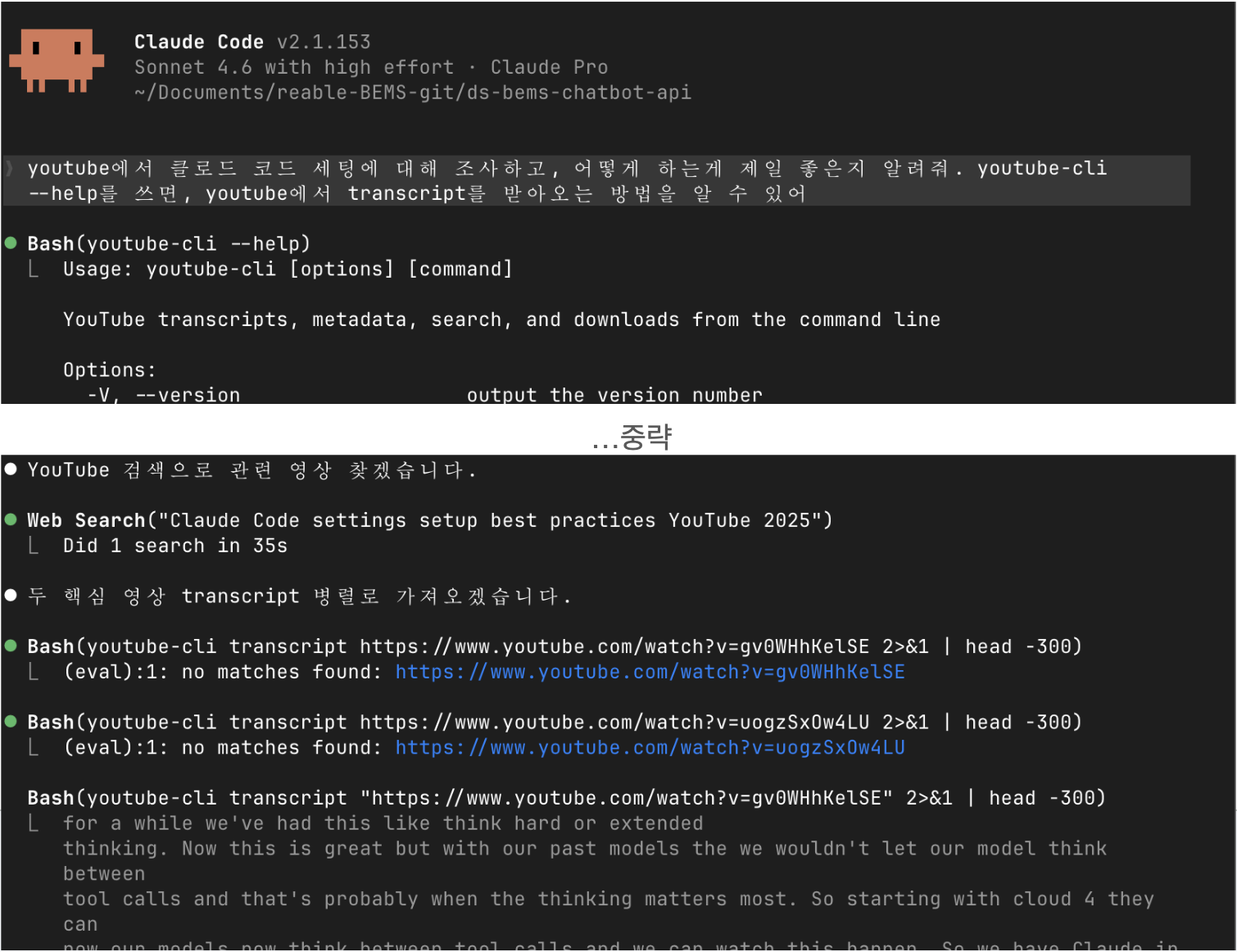The width and height of the screenshot is (1237, 952).
Task: Click the quoted-URL Bash transcript command line
Action: point(566,798)
